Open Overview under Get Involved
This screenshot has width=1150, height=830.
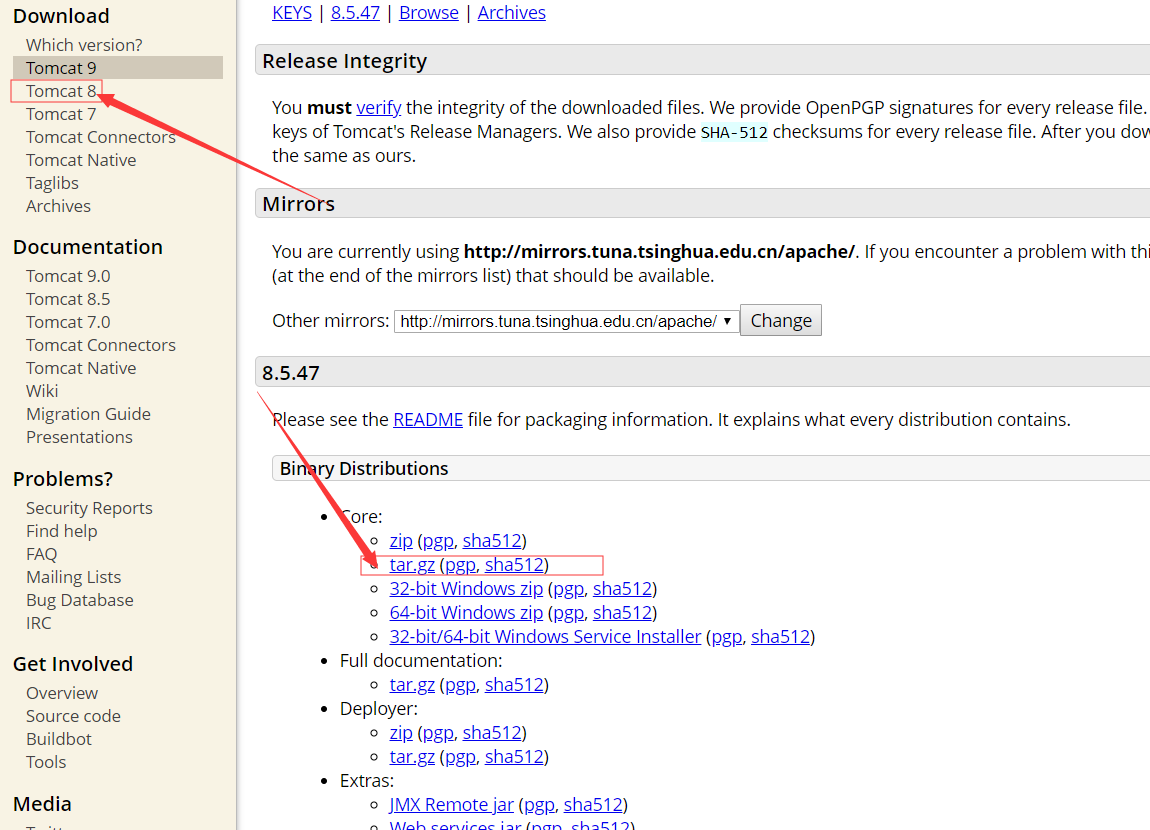pyautogui.click(x=62, y=693)
